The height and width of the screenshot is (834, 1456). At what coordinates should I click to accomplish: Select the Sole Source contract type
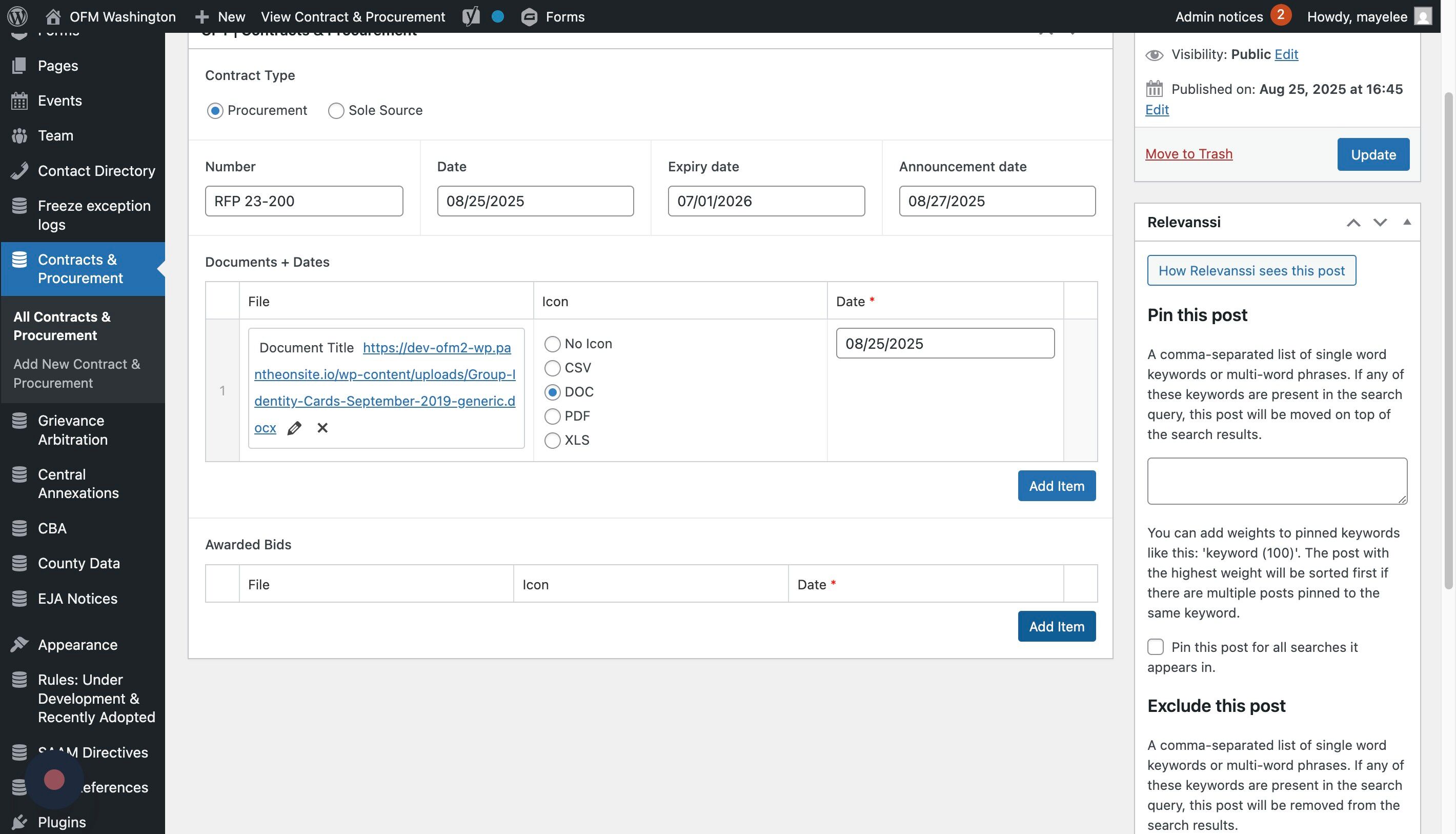(336, 111)
